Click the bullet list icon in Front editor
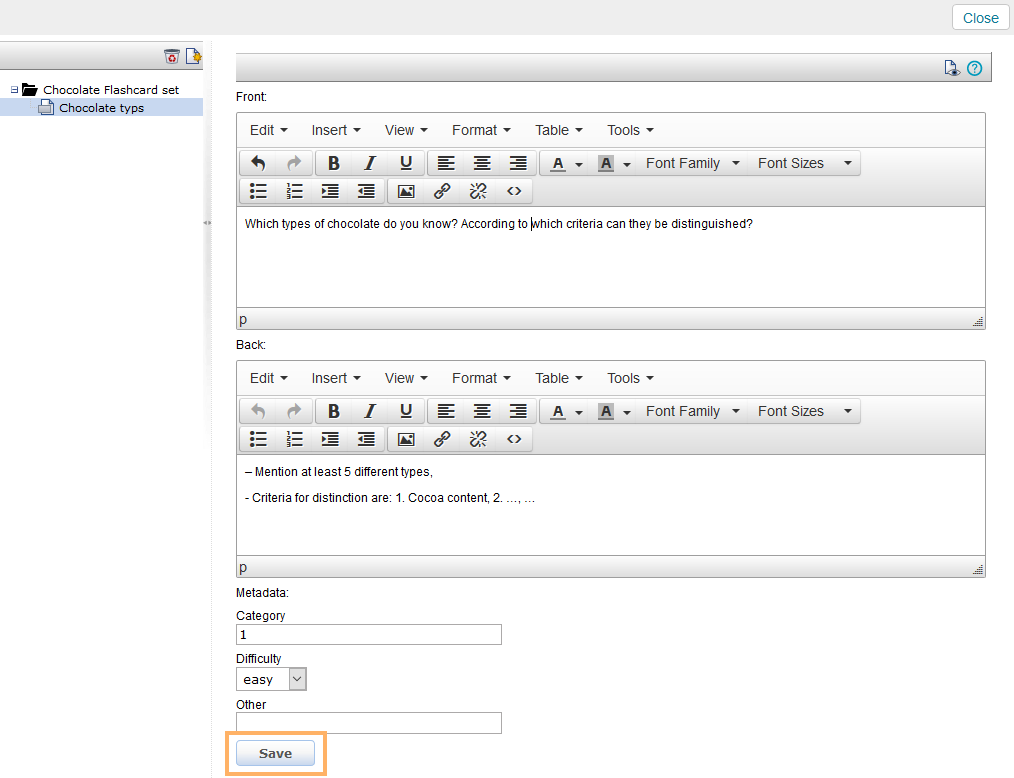Viewport: 1014px width, 778px height. coord(258,191)
